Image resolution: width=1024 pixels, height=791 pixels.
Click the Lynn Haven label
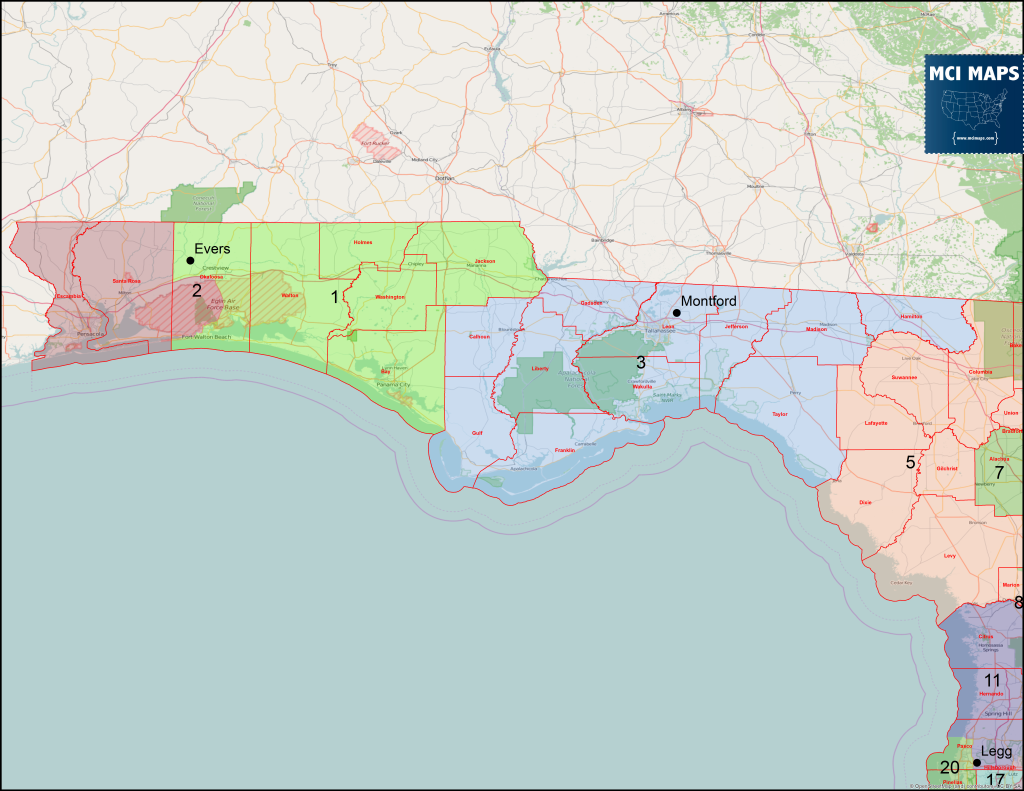tap(394, 368)
